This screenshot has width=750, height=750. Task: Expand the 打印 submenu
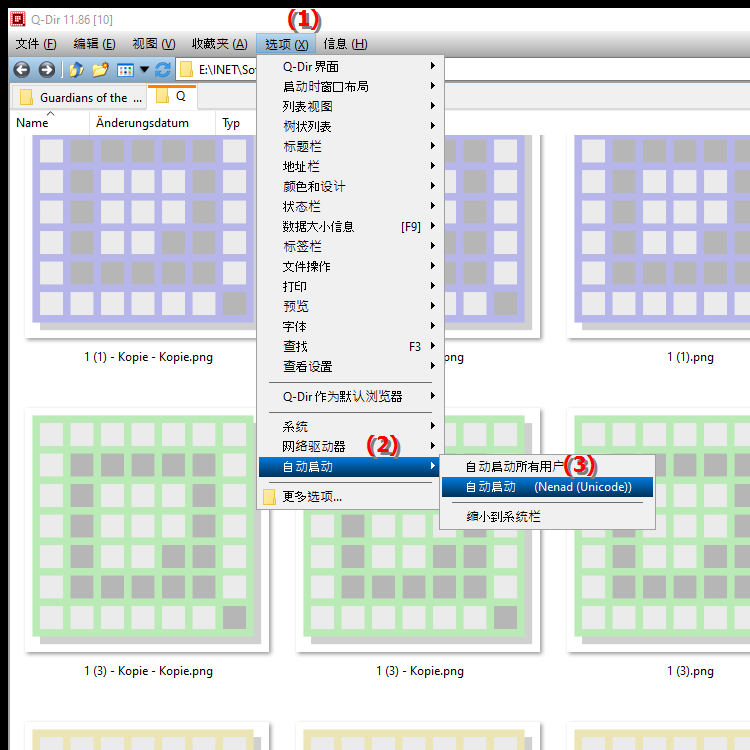(350, 286)
